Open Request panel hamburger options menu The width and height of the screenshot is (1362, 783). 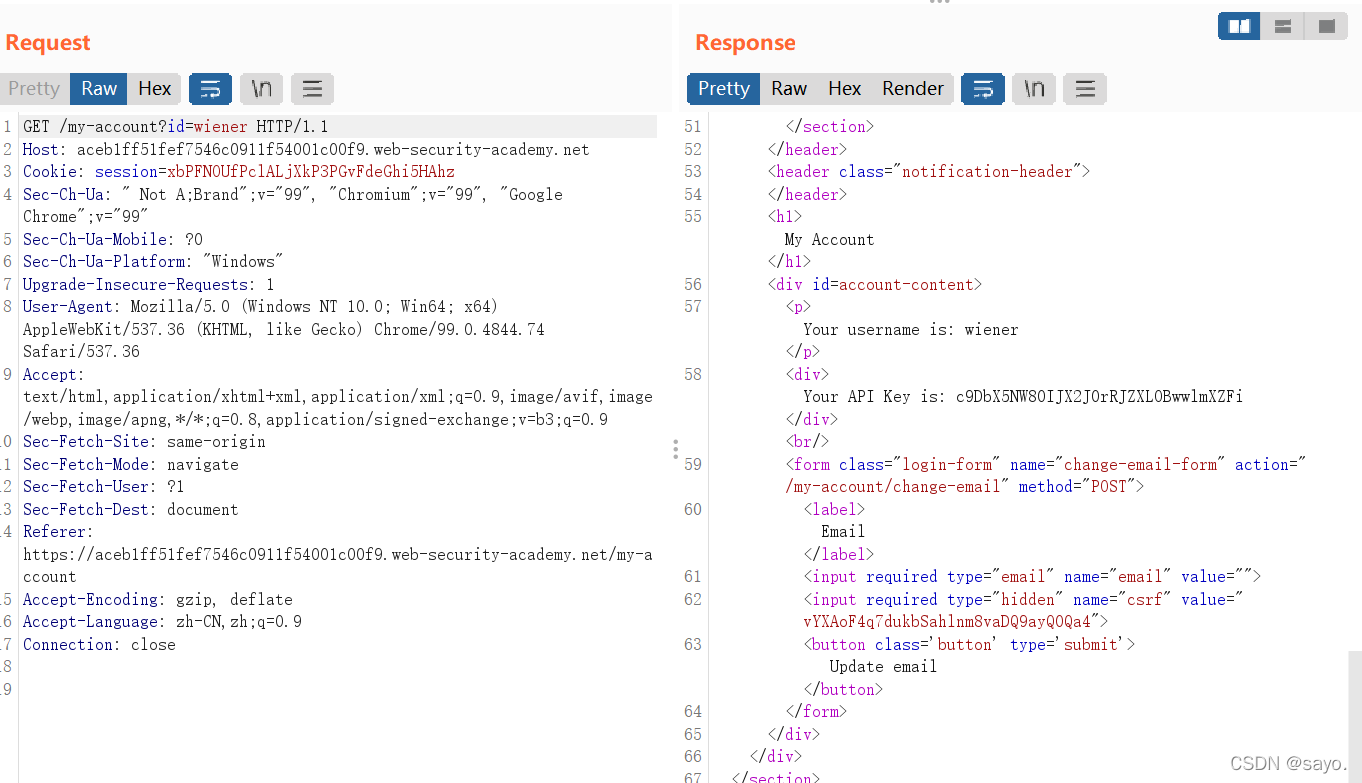click(312, 89)
